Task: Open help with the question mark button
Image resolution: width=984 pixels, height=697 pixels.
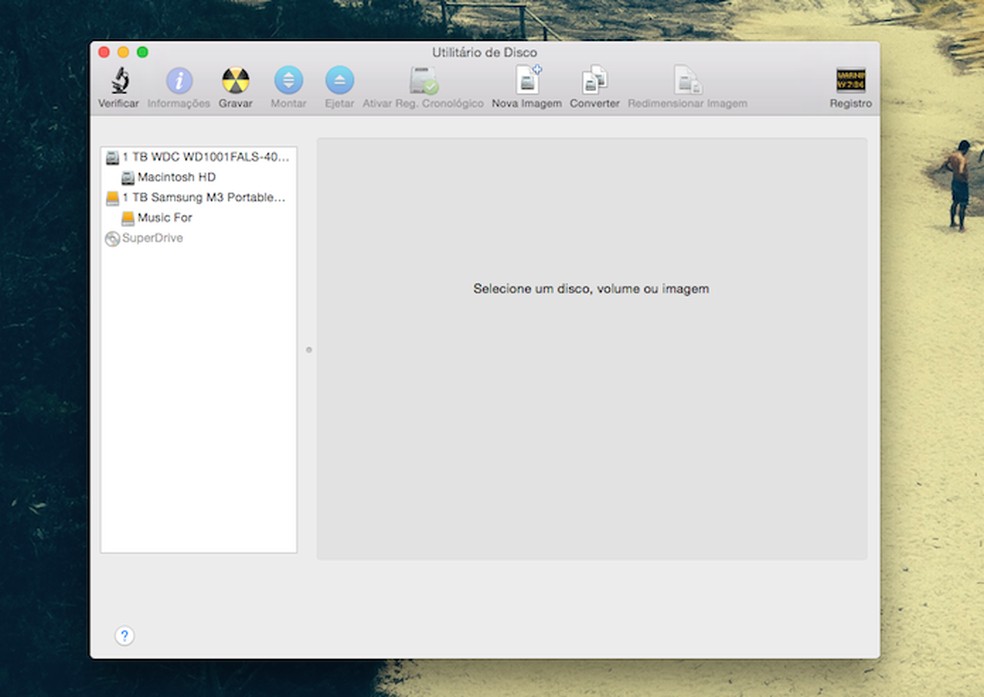Action: (x=124, y=636)
